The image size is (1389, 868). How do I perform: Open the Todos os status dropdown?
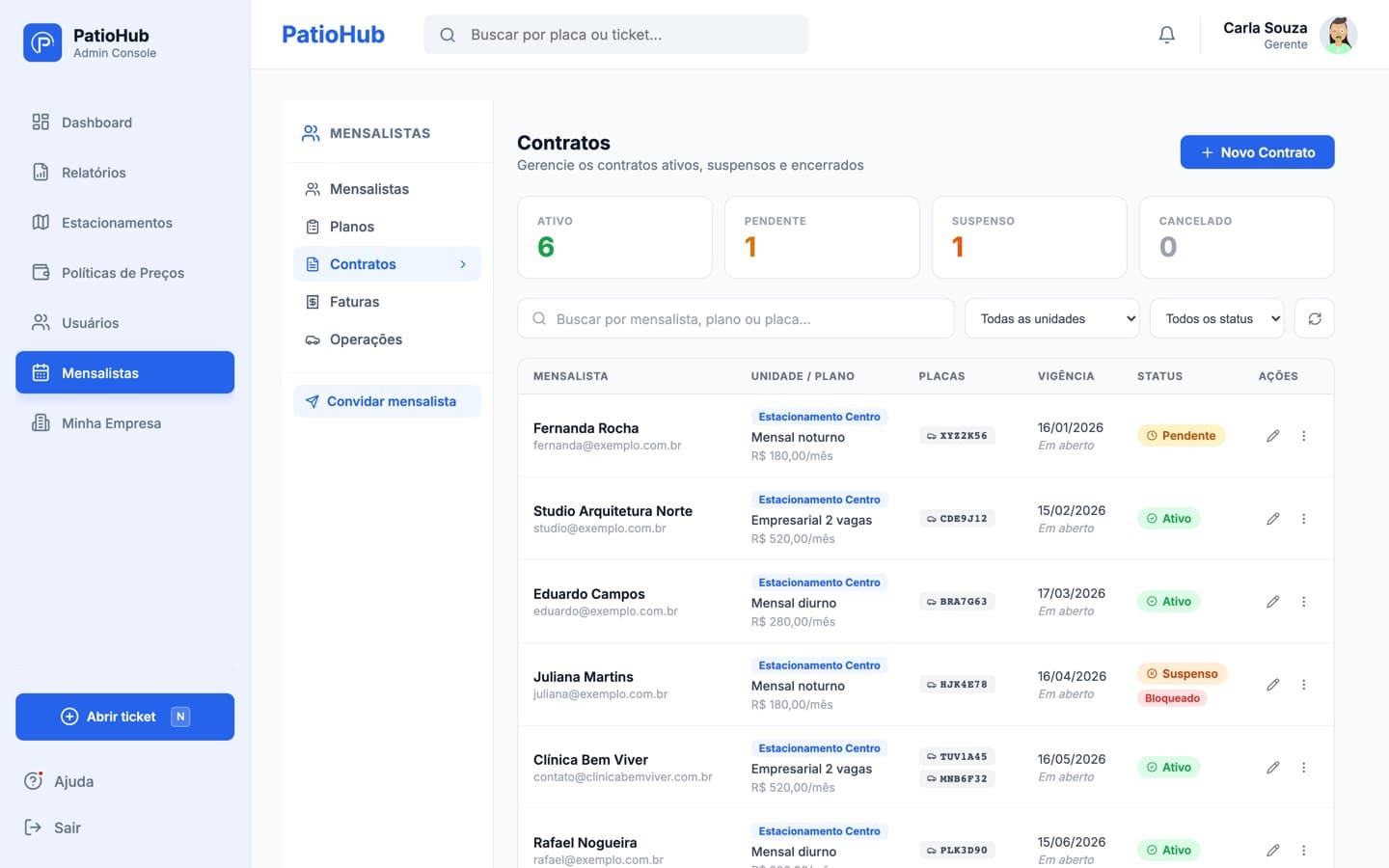tap(1216, 318)
